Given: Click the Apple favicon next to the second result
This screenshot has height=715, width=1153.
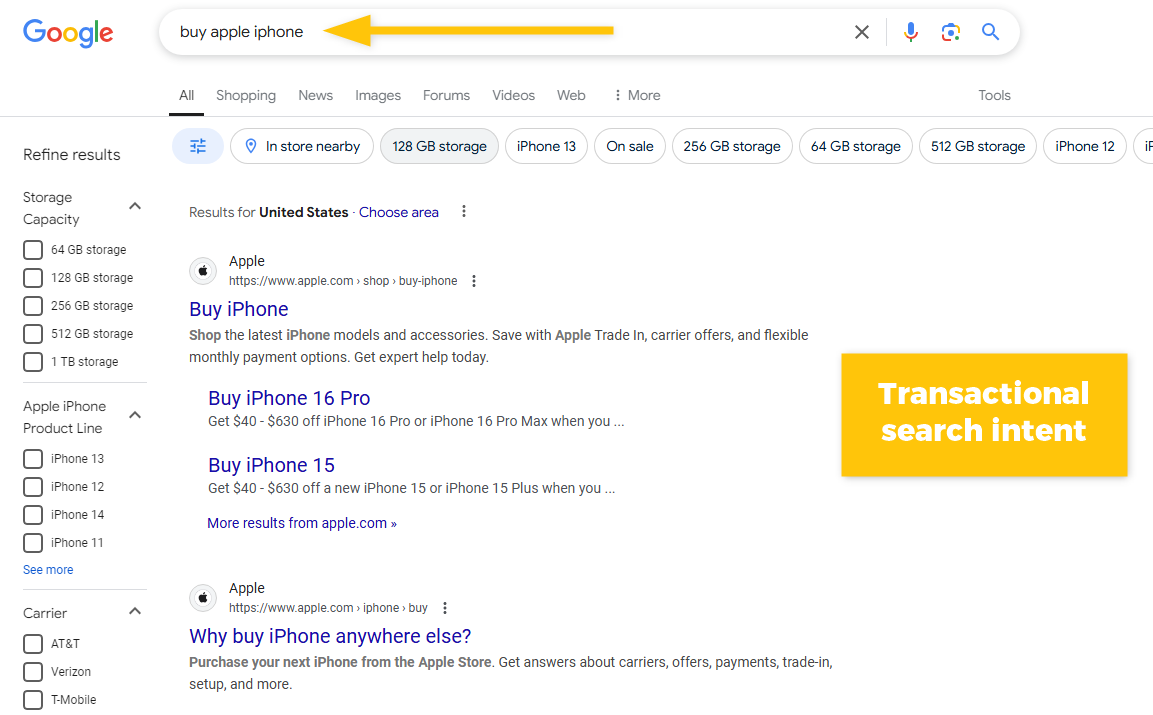Looking at the screenshot, I should pos(203,598).
